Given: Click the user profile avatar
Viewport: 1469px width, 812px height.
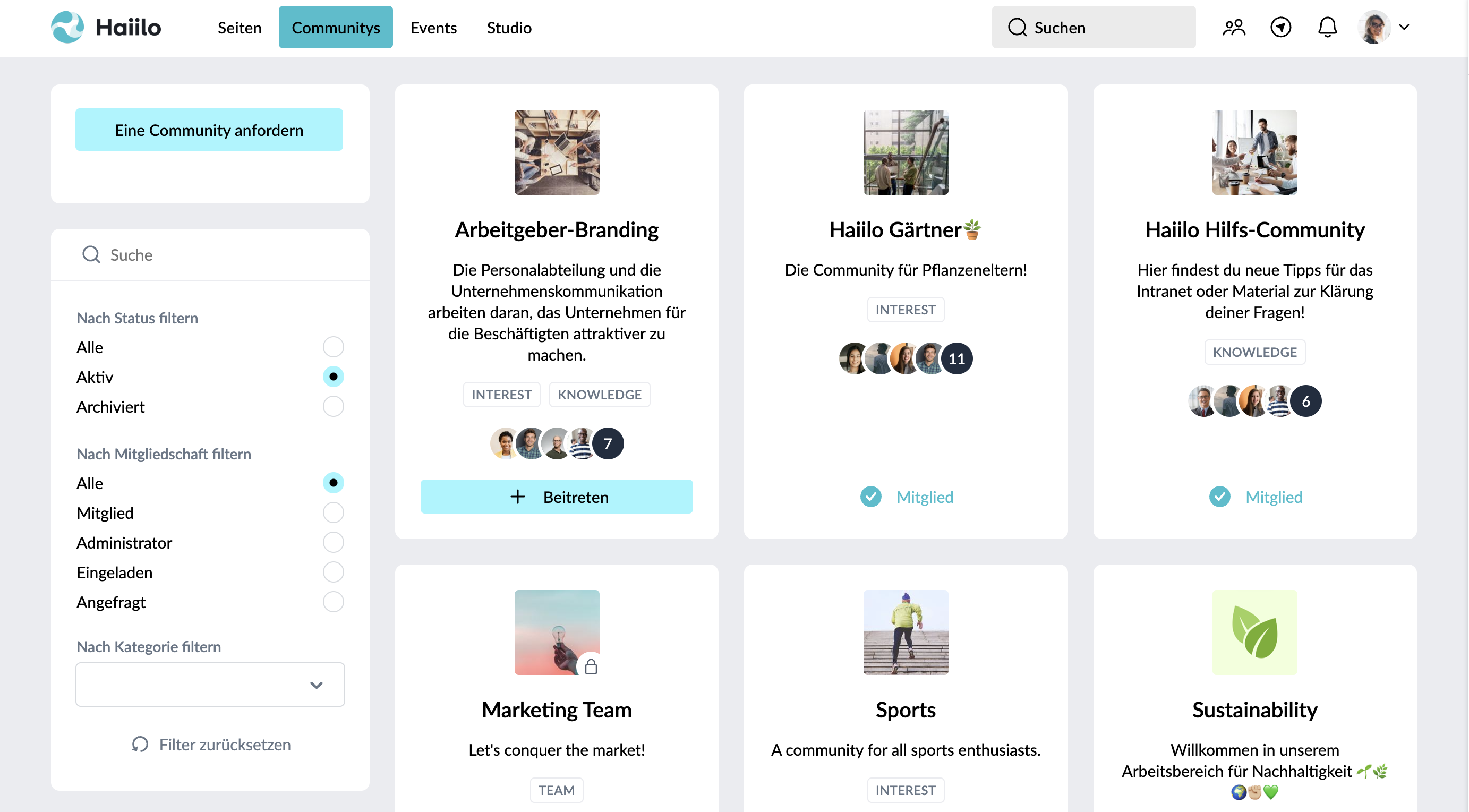Looking at the screenshot, I should point(1374,27).
